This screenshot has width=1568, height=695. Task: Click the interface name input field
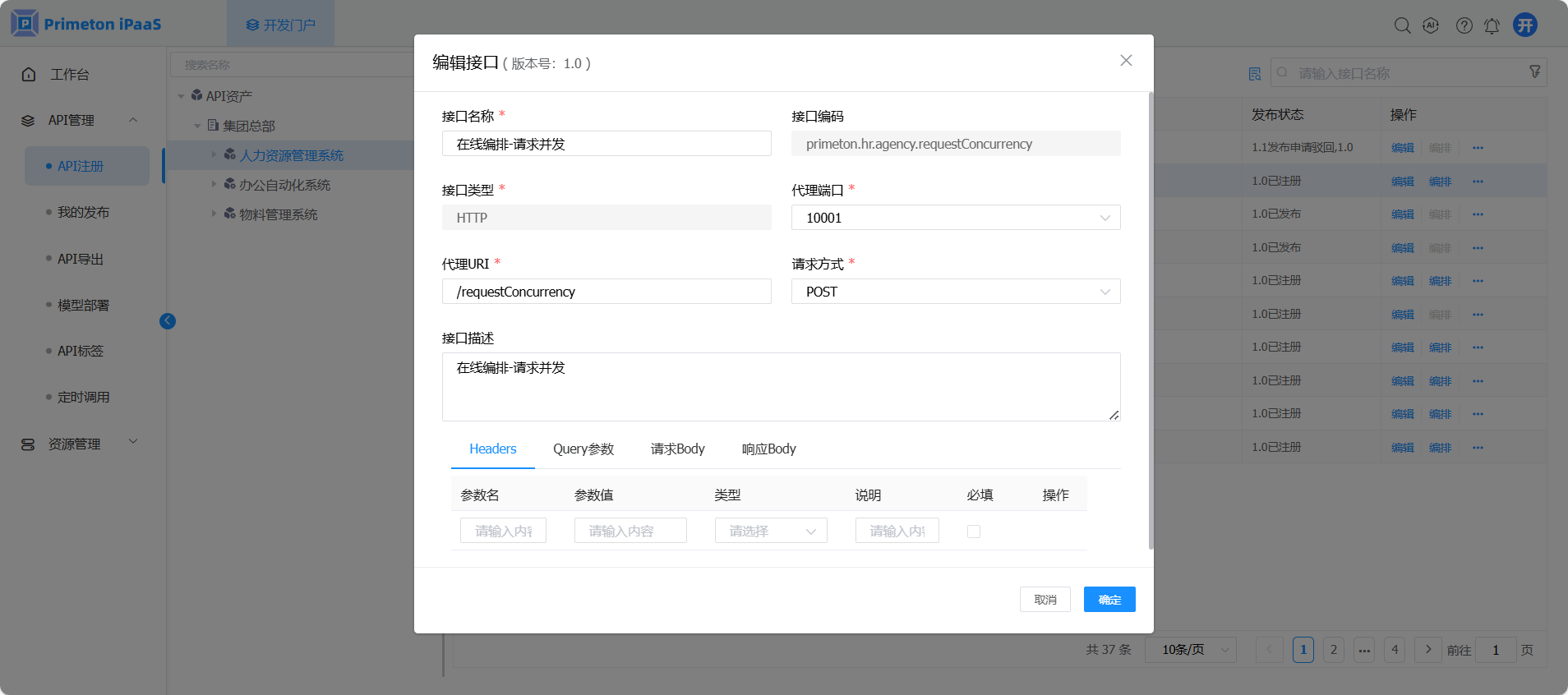coord(606,144)
